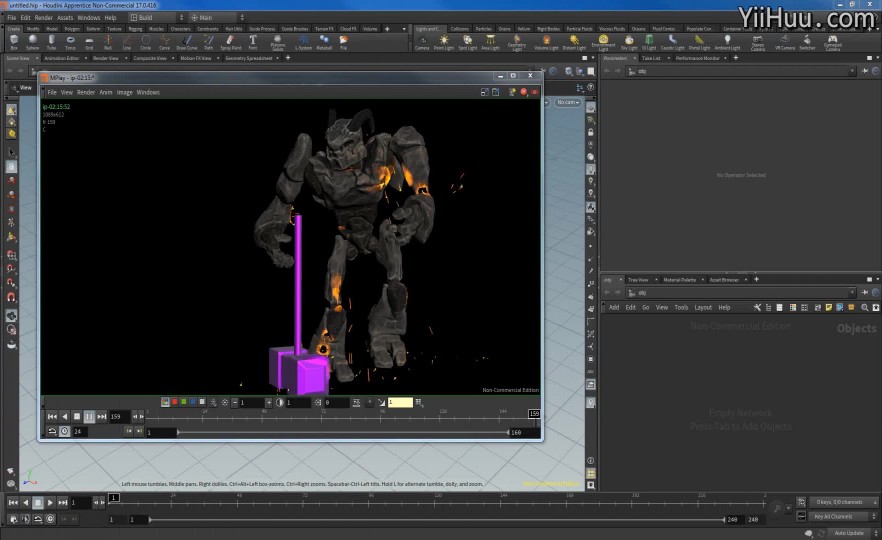Add a Gamepad Camera
The height and width of the screenshot is (540, 882).
[x=832, y=43]
